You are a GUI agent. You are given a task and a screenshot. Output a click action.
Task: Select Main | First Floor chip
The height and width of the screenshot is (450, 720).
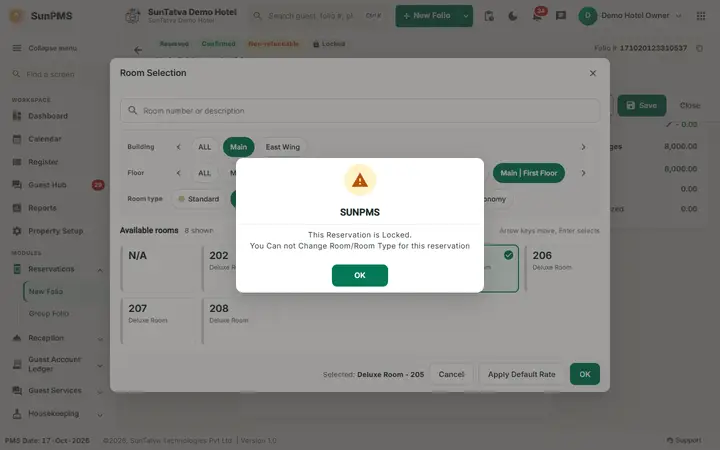pos(529,173)
